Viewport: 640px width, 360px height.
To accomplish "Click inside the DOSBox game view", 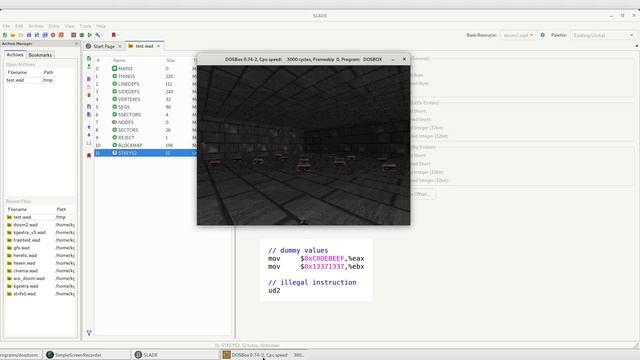I will point(304,145).
